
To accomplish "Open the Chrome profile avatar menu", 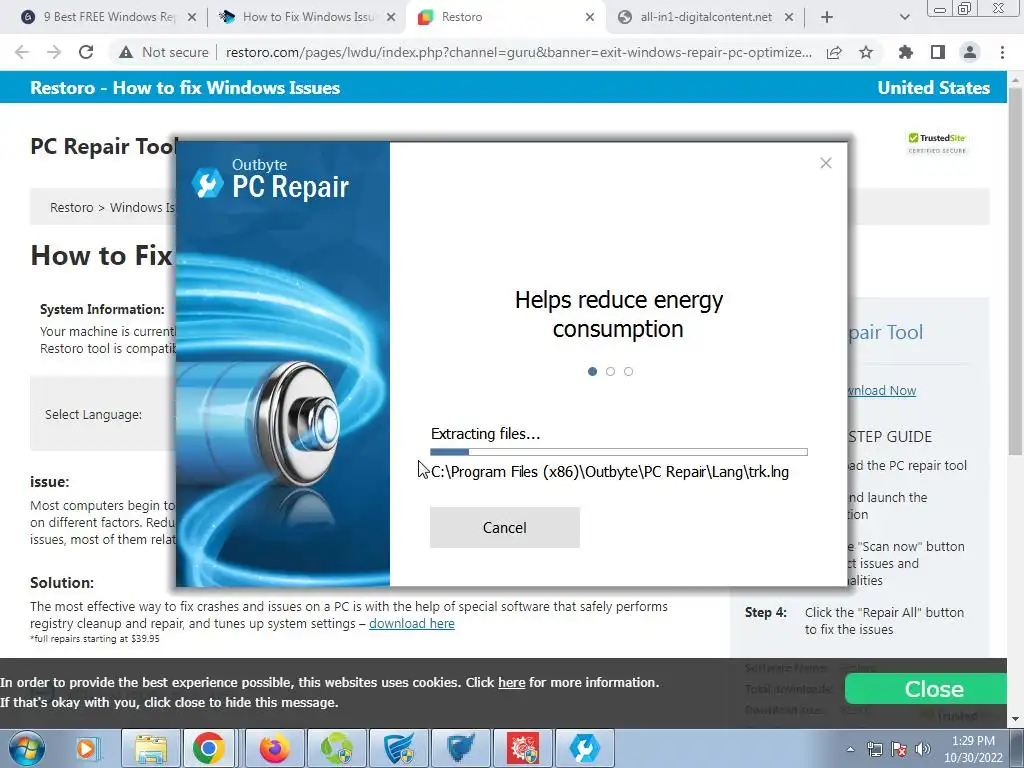I will pyautogui.click(x=970, y=52).
